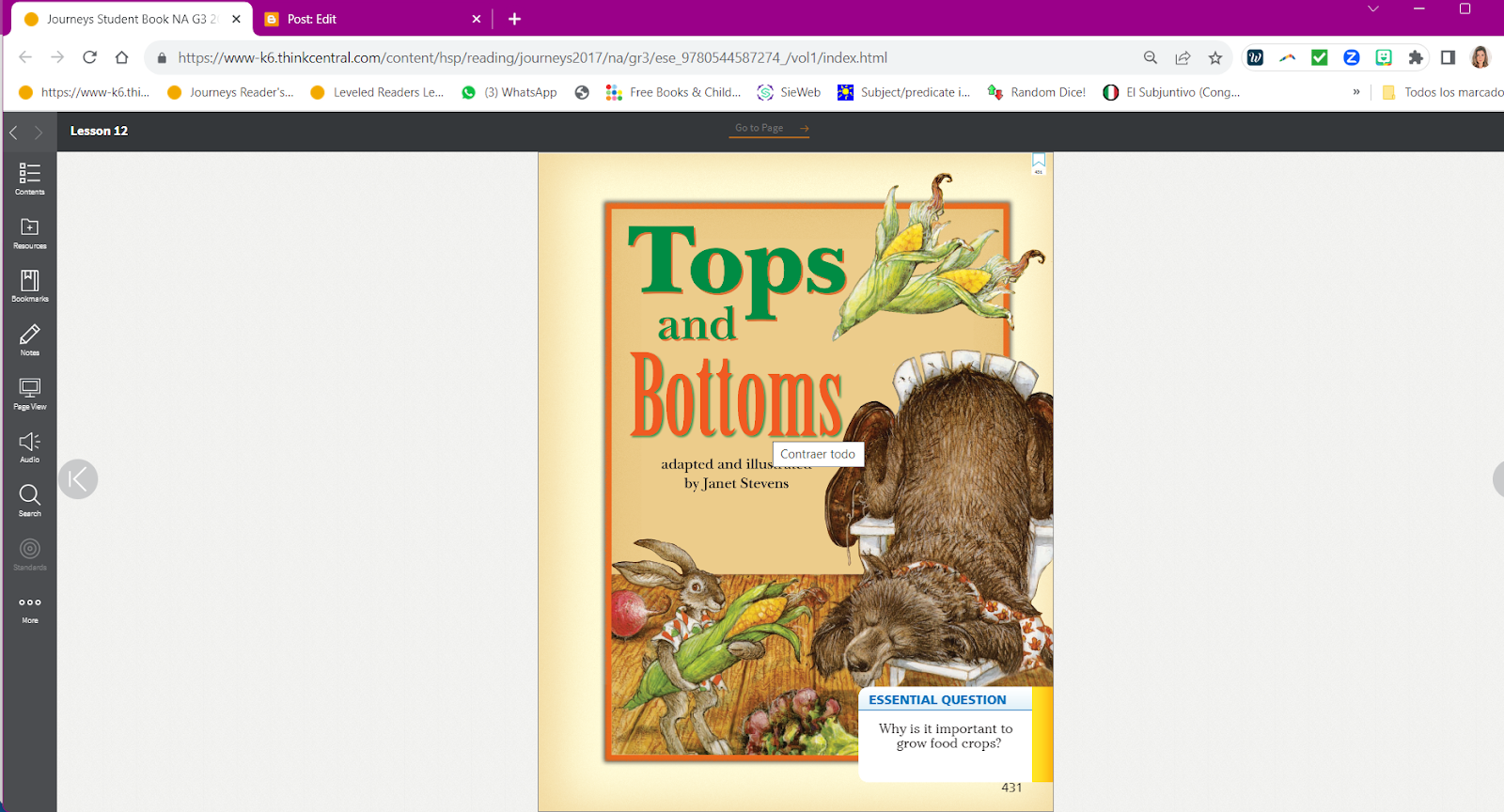Viewport: 1504px width, 812px height.
Task: Go forward in browser history
Action: (x=57, y=57)
